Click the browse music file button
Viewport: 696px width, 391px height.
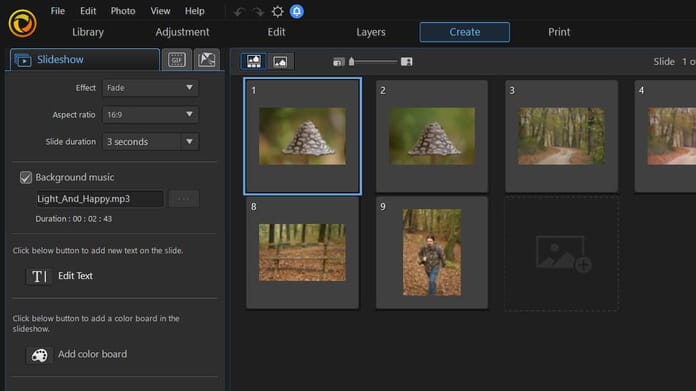click(x=184, y=199)
